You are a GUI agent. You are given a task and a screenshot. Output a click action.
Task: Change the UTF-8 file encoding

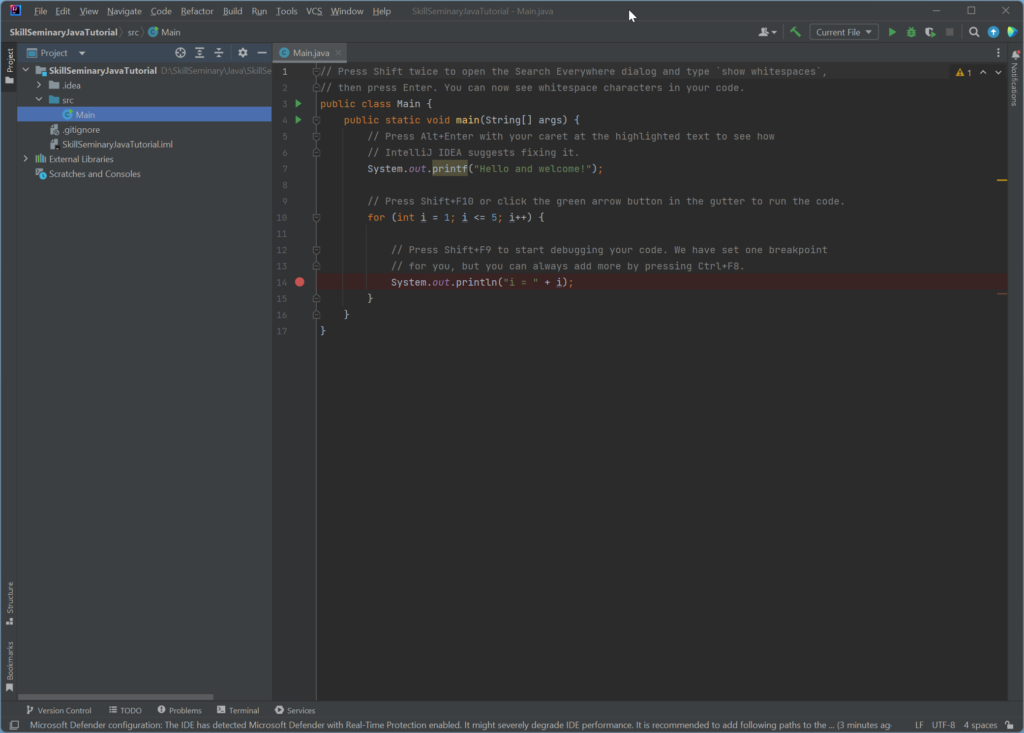click(x=943, y=725)
